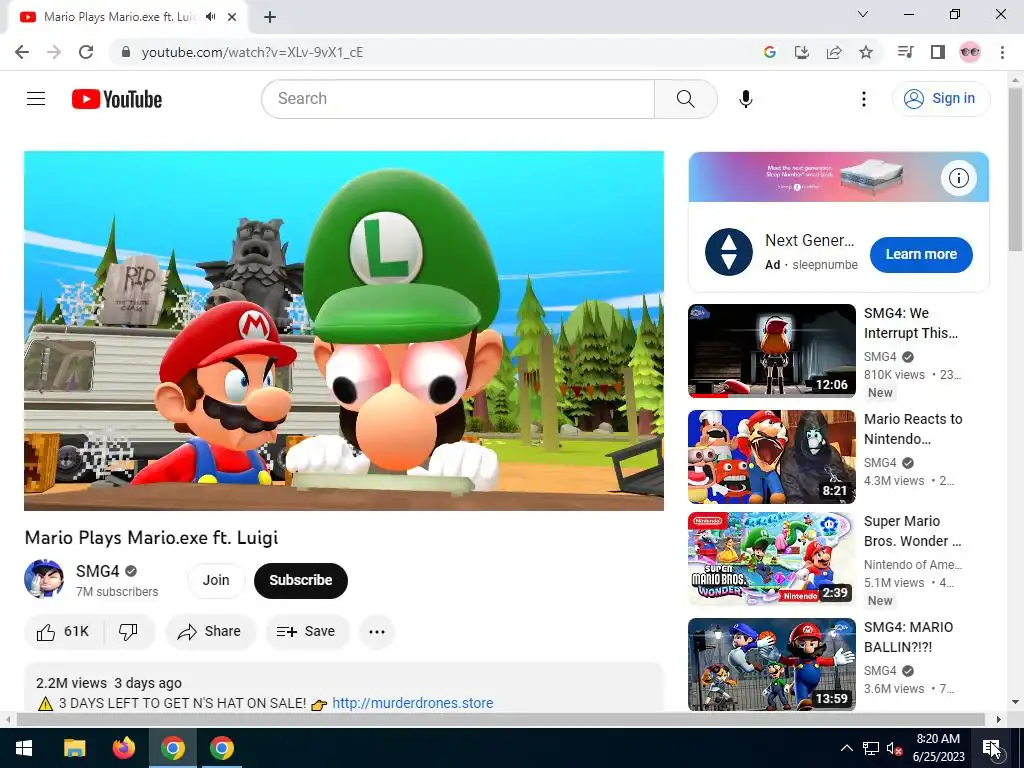This screenshot has height=768, width=1024.
Task: Share the video
Action: pyautogui.click(x=210, y=632)
